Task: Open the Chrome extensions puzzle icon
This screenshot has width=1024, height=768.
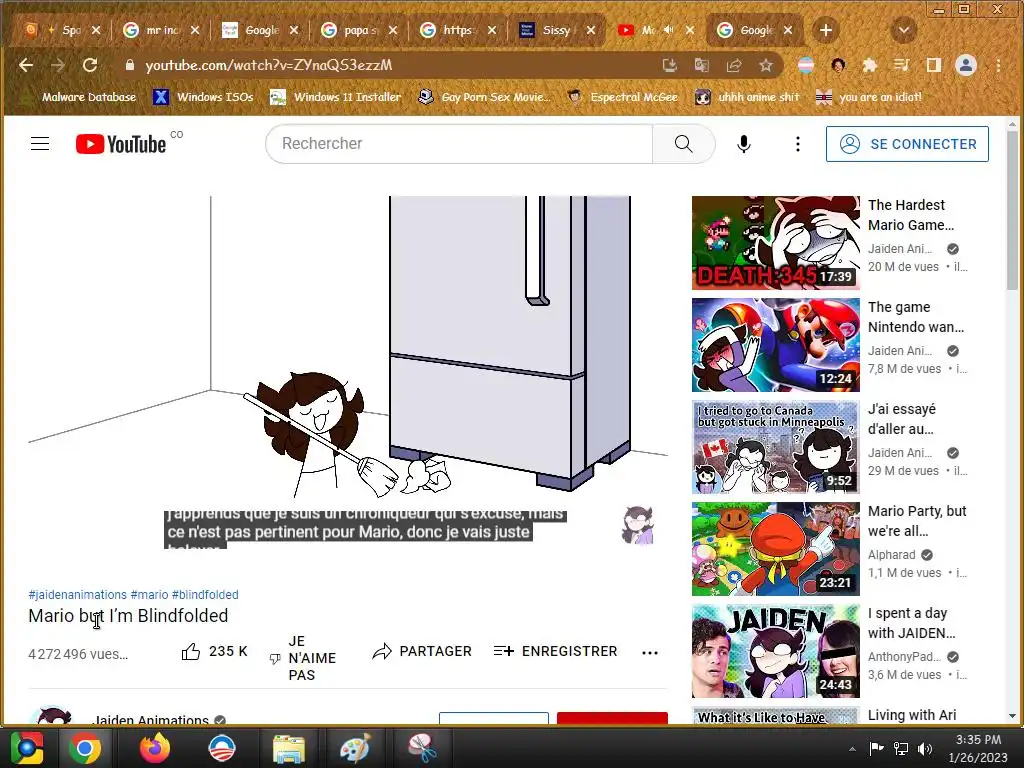Action: click(x=870, y=65)
